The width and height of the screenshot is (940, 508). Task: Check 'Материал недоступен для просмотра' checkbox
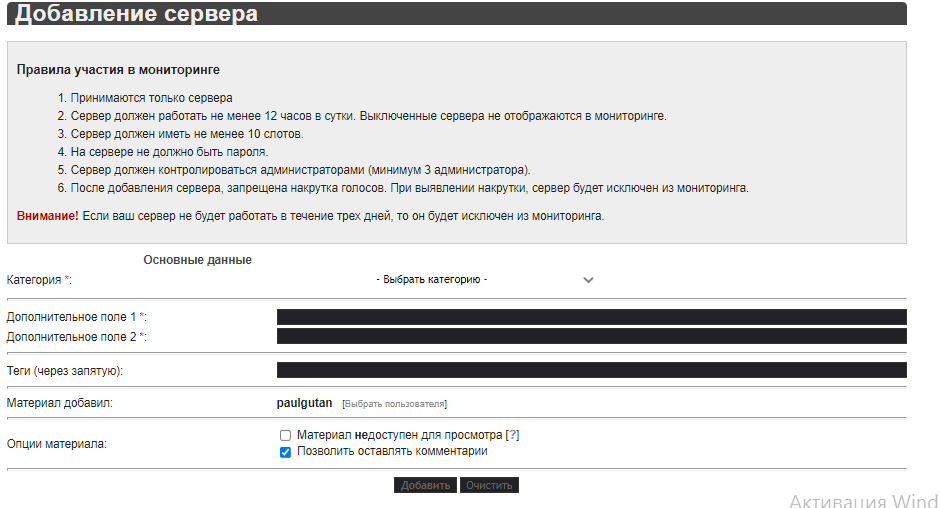[x=285, y=435]
